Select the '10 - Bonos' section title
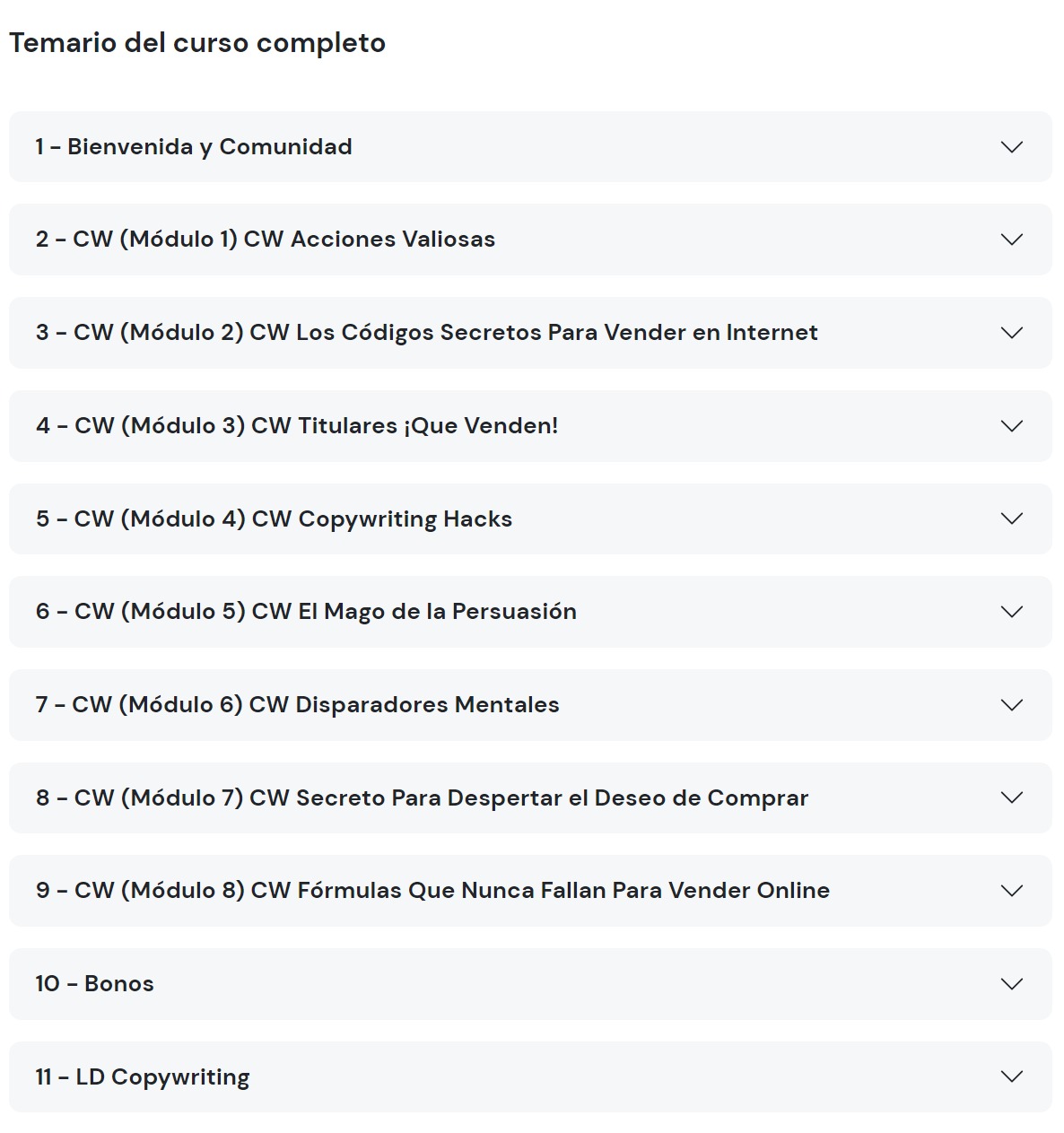 [x=95, y=984]
